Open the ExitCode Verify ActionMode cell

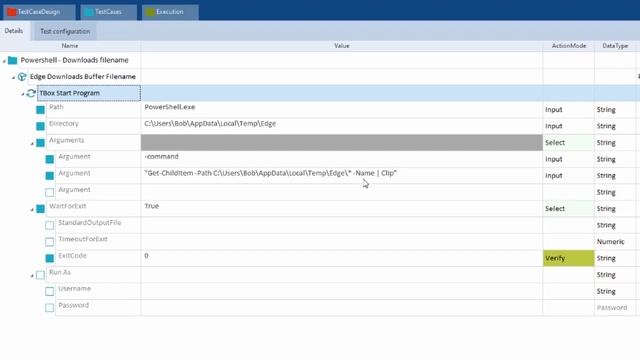click(569, 258)
